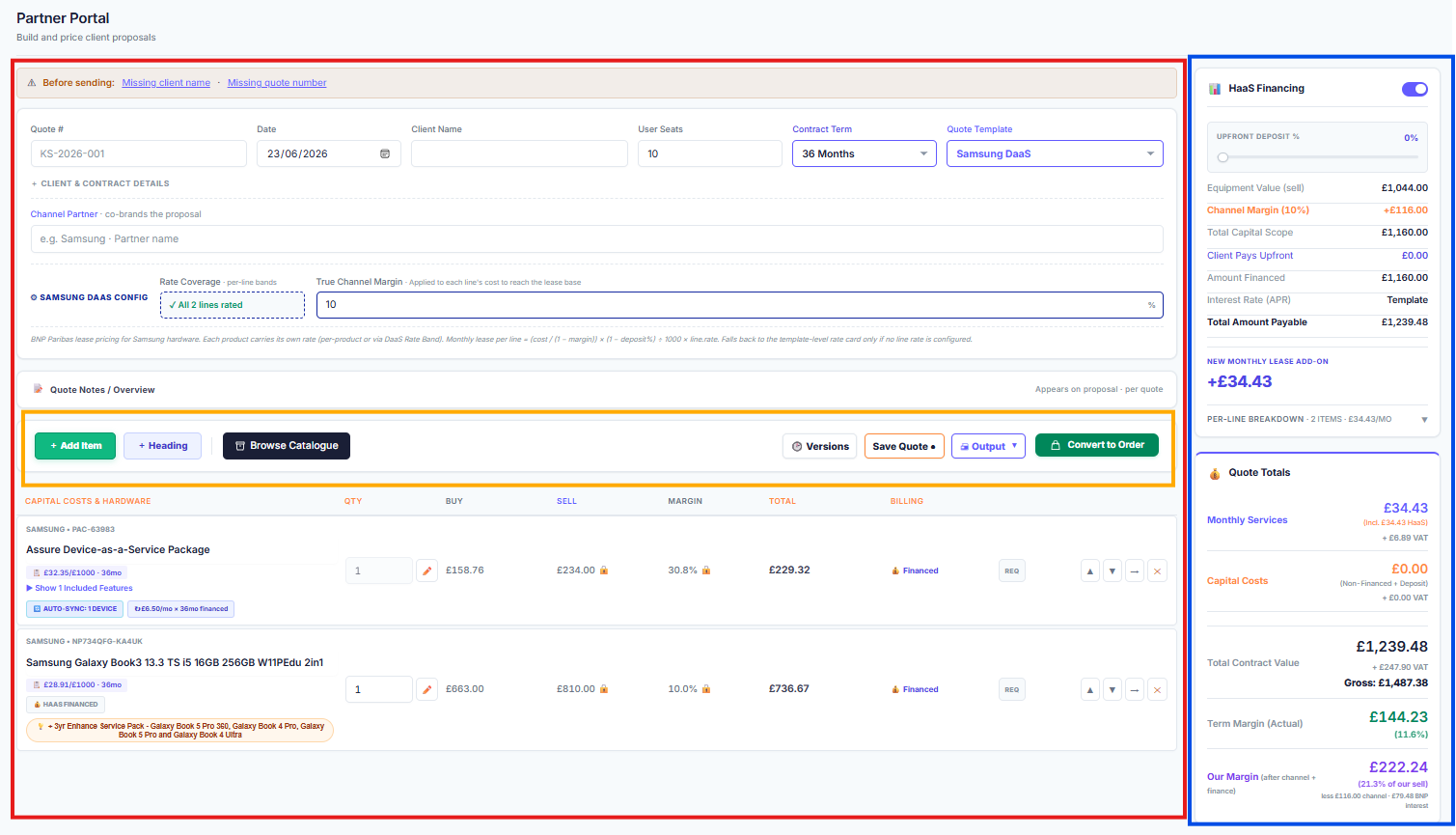Click '£229.32' total for Assure Package
This screenshot has width=1456, height=835.
click(789, 571)
